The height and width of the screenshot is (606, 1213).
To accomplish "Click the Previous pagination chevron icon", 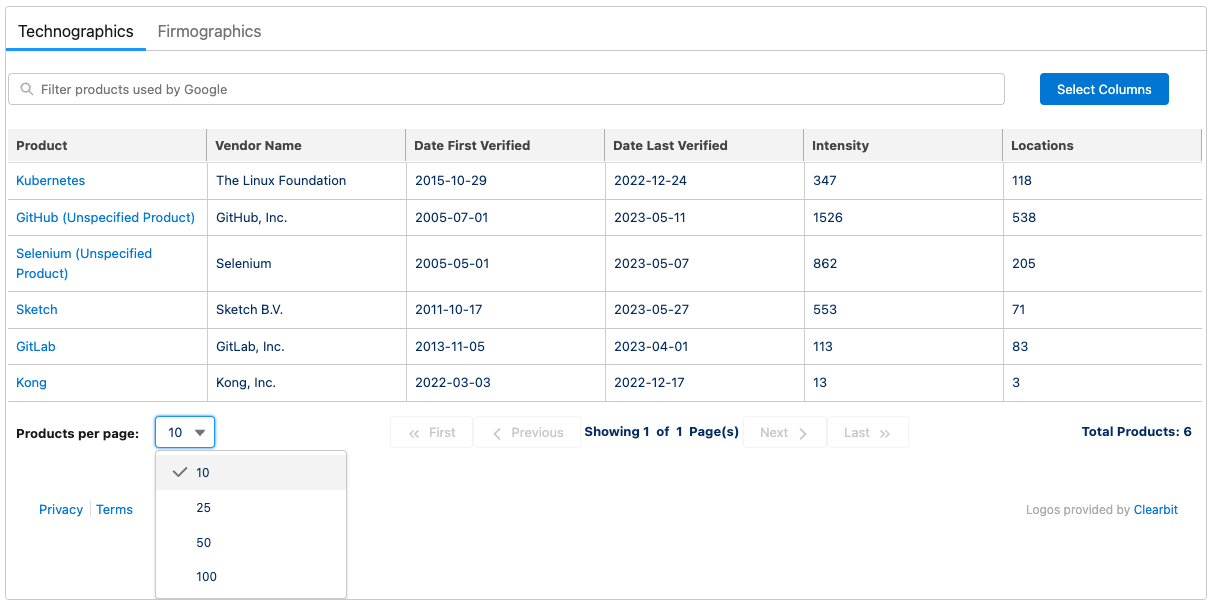I will tap(497, 432).
